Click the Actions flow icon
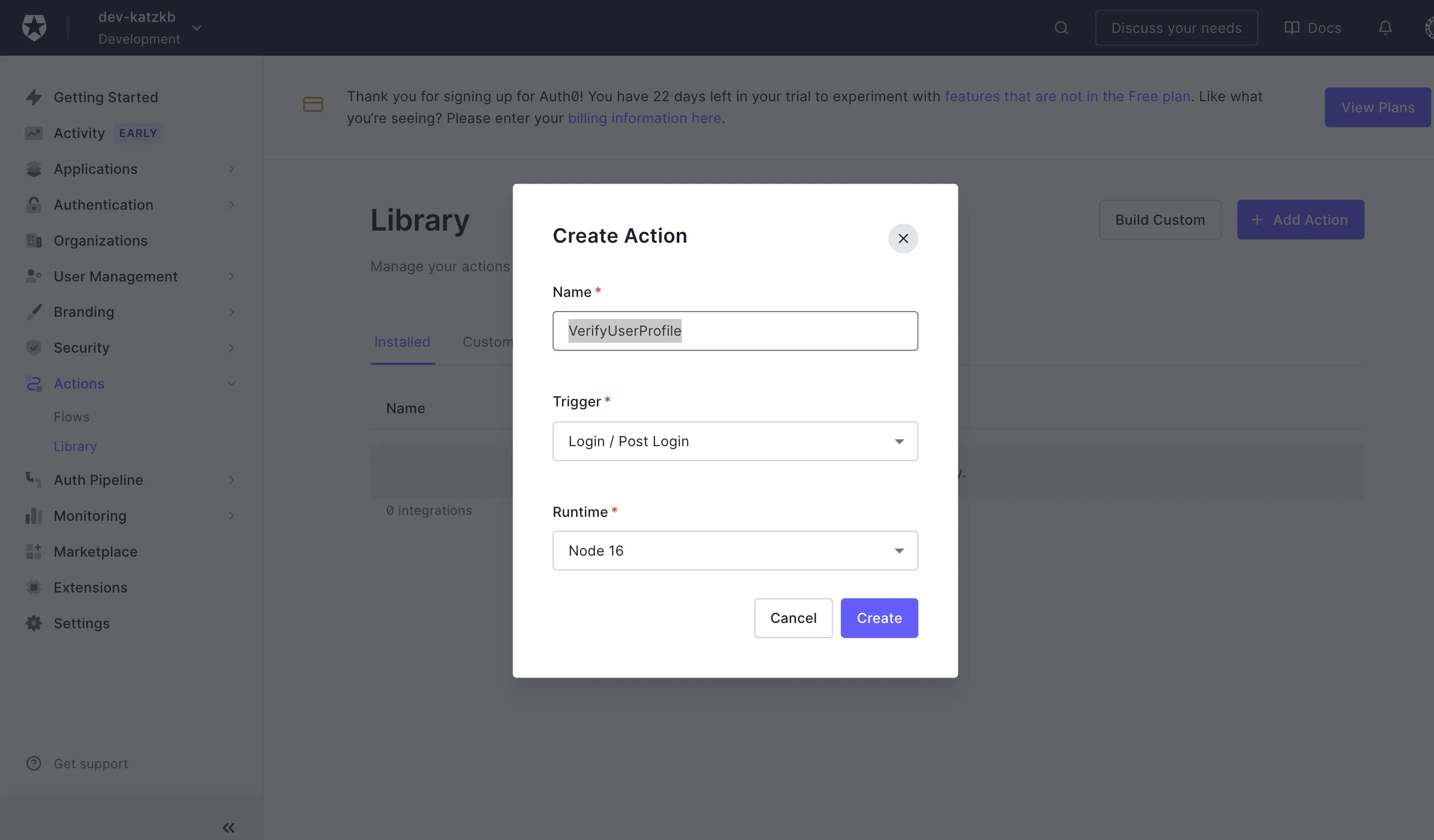 click(33, 384)
